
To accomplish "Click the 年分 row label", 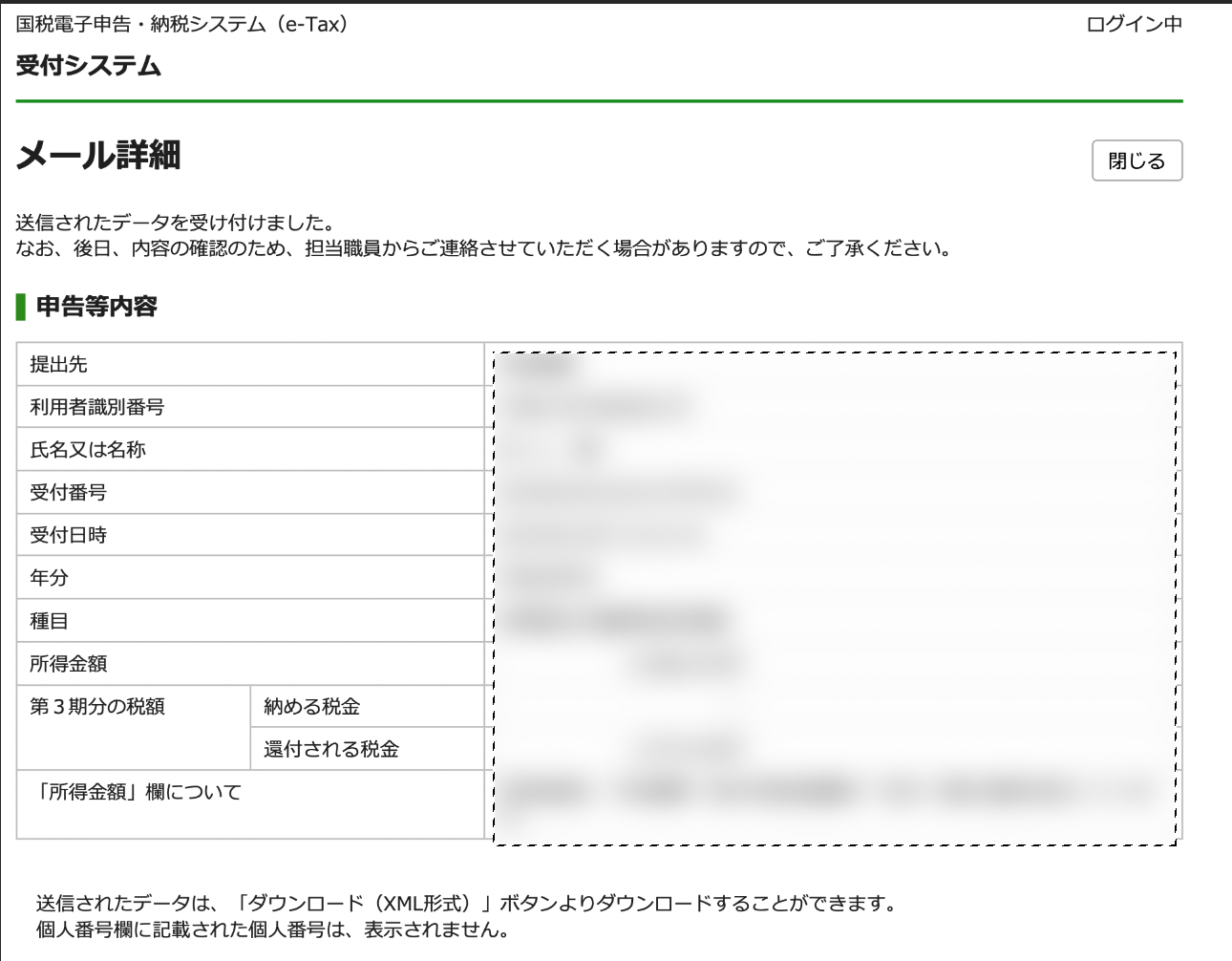I will (49, 577).
